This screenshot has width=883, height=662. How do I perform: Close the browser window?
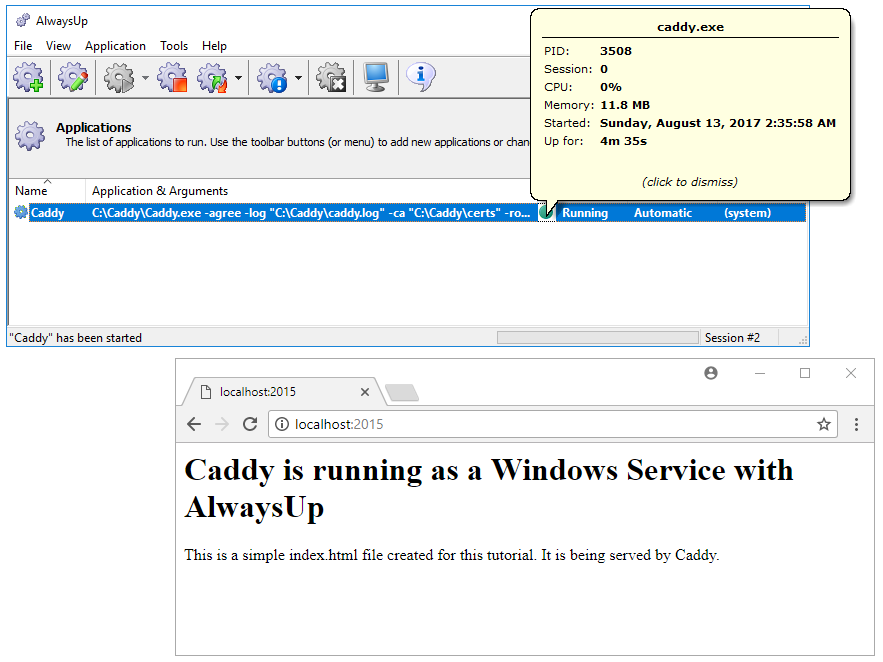850,373
